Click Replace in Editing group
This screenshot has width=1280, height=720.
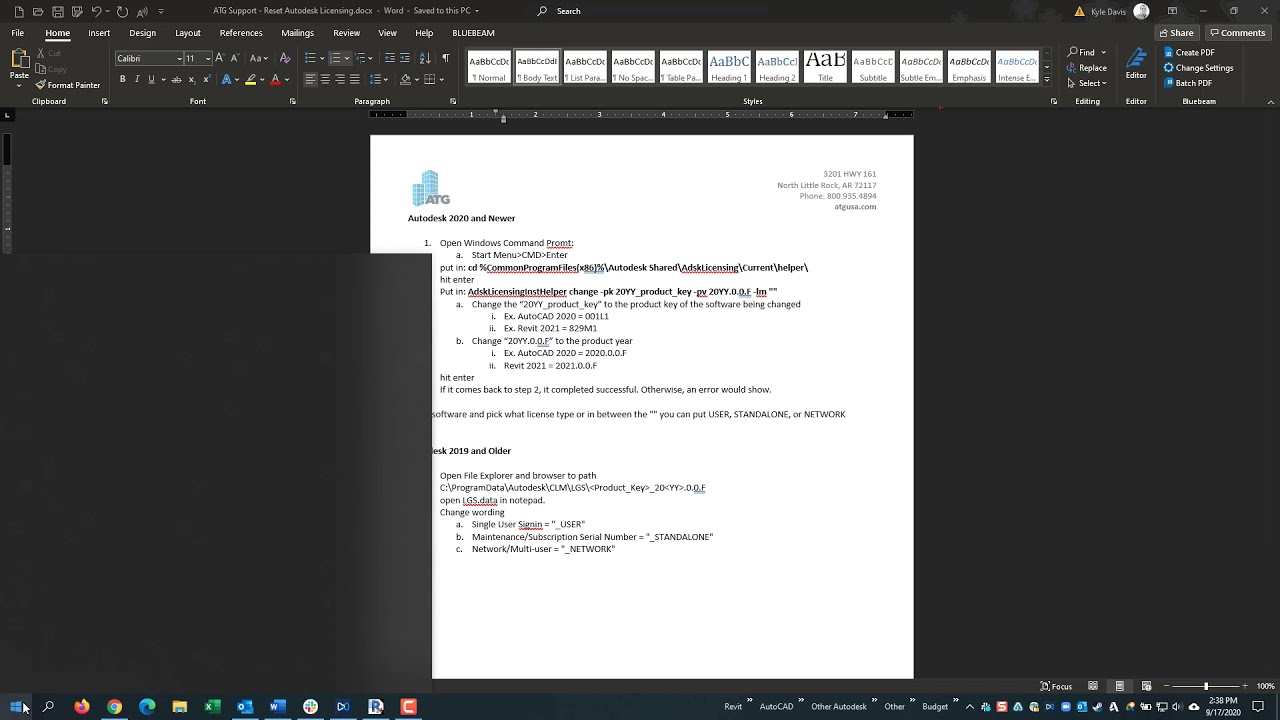click(1086, 68)
